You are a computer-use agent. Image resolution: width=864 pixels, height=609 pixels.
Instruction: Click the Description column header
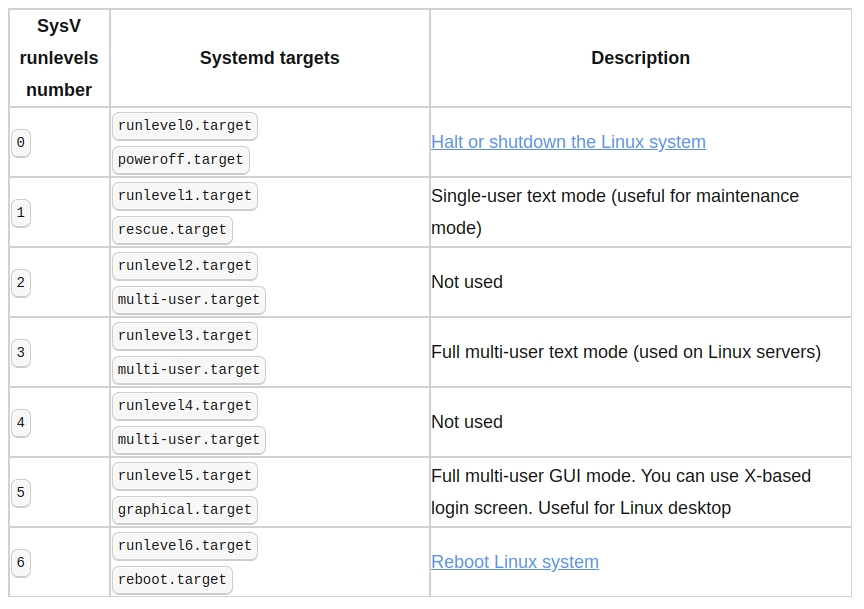coord(640,58)
